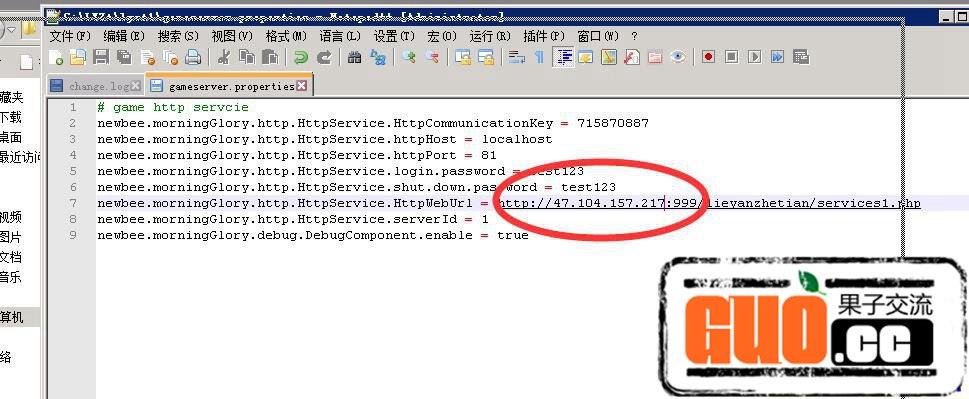Toggle the indent guide button
This screenshot has height=399, width=969.
563,57
